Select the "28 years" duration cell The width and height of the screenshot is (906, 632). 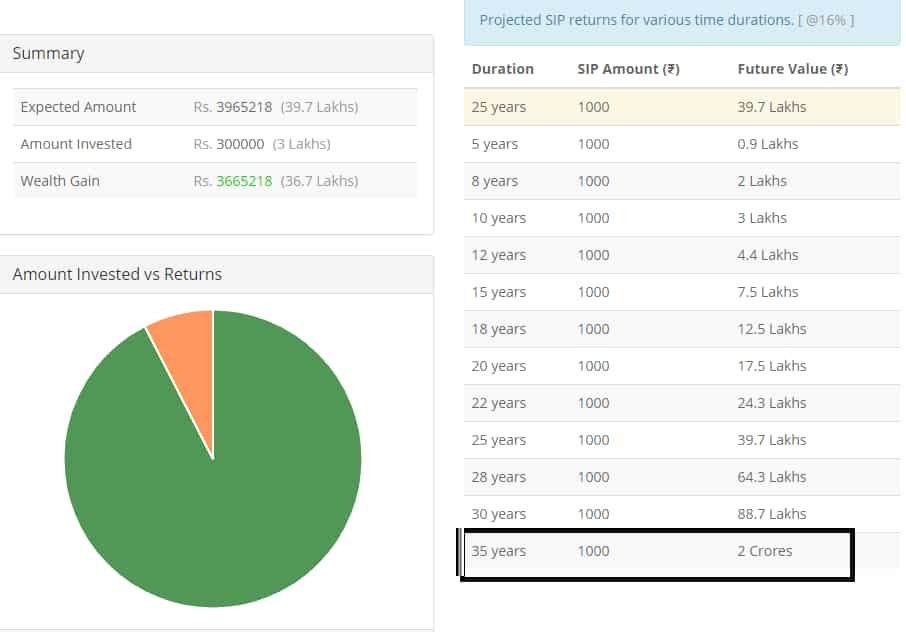point(499,477)
